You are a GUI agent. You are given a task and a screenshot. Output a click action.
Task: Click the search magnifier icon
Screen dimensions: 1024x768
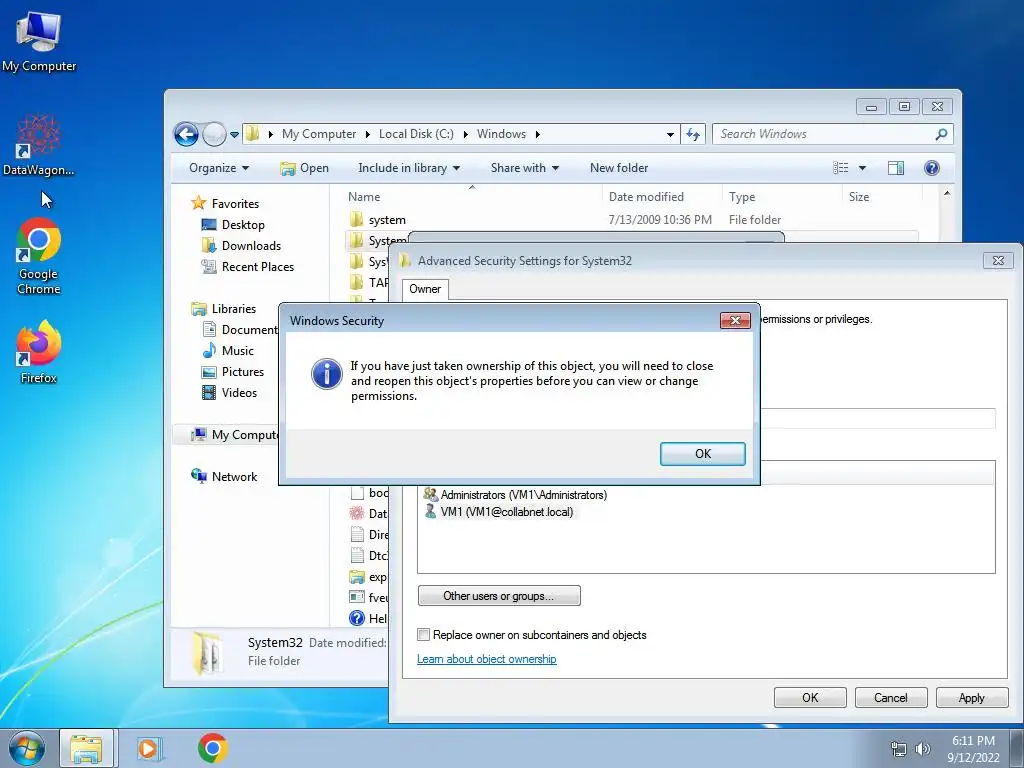coord(941,134)
